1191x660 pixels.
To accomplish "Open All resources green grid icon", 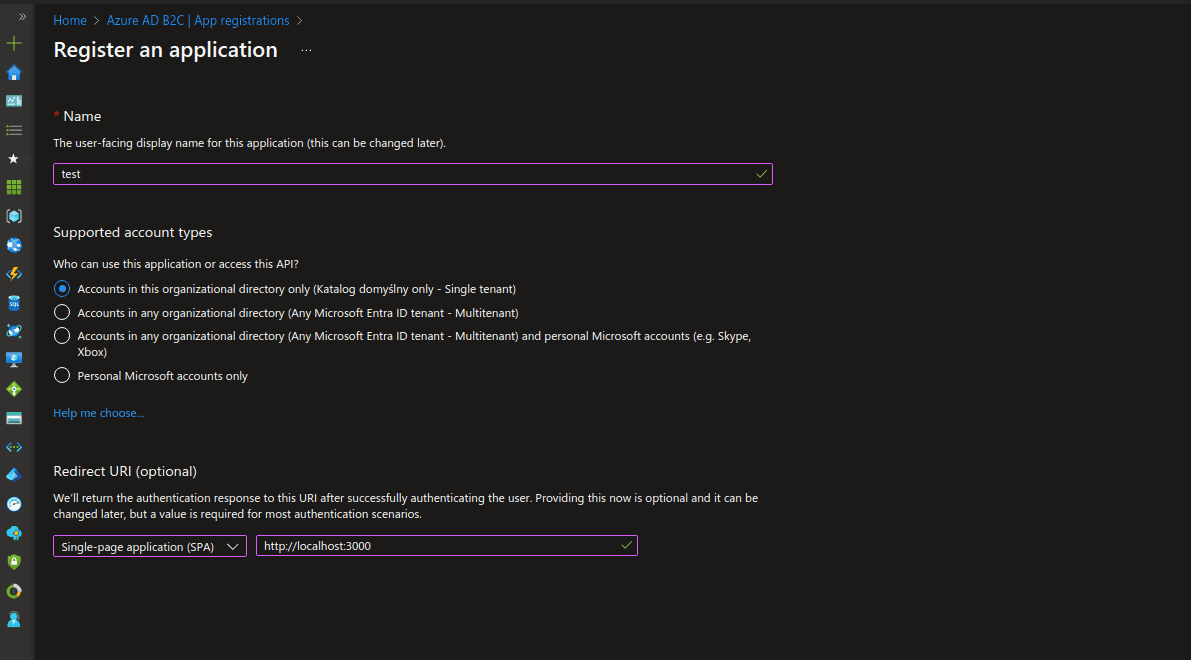I will (14, 187).
